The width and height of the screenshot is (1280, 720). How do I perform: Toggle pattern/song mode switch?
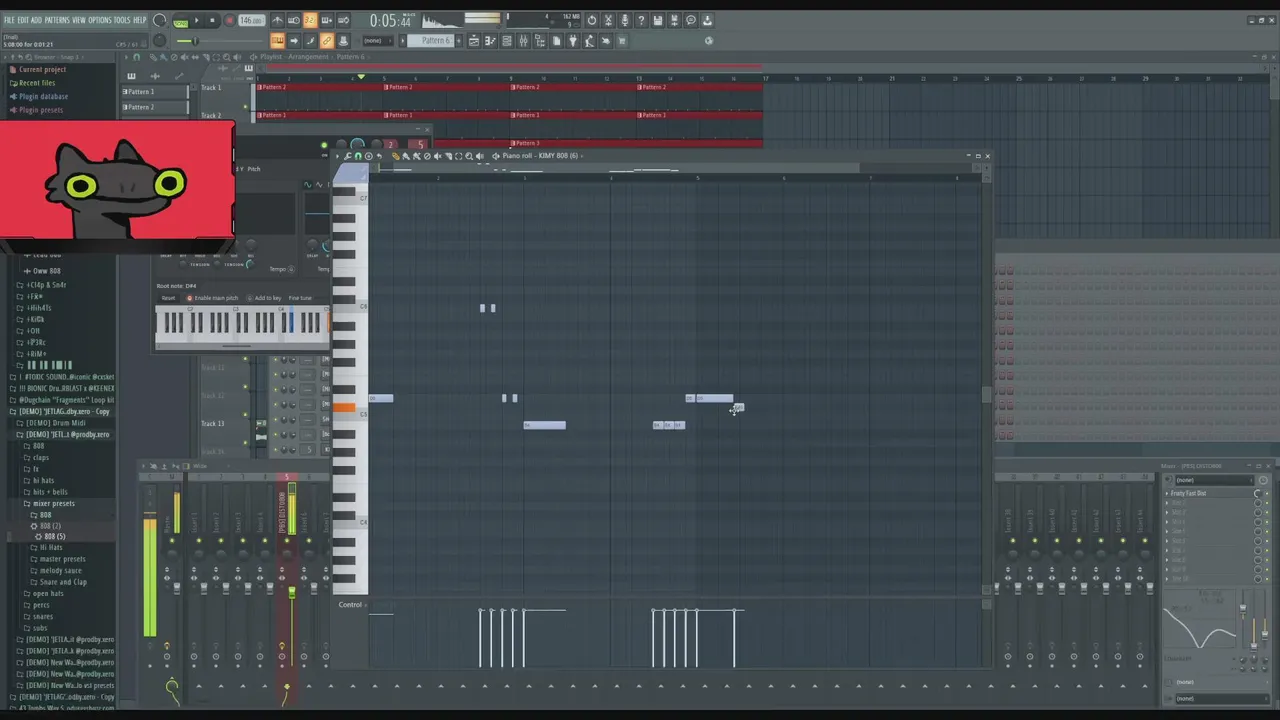tap(180, 21)
